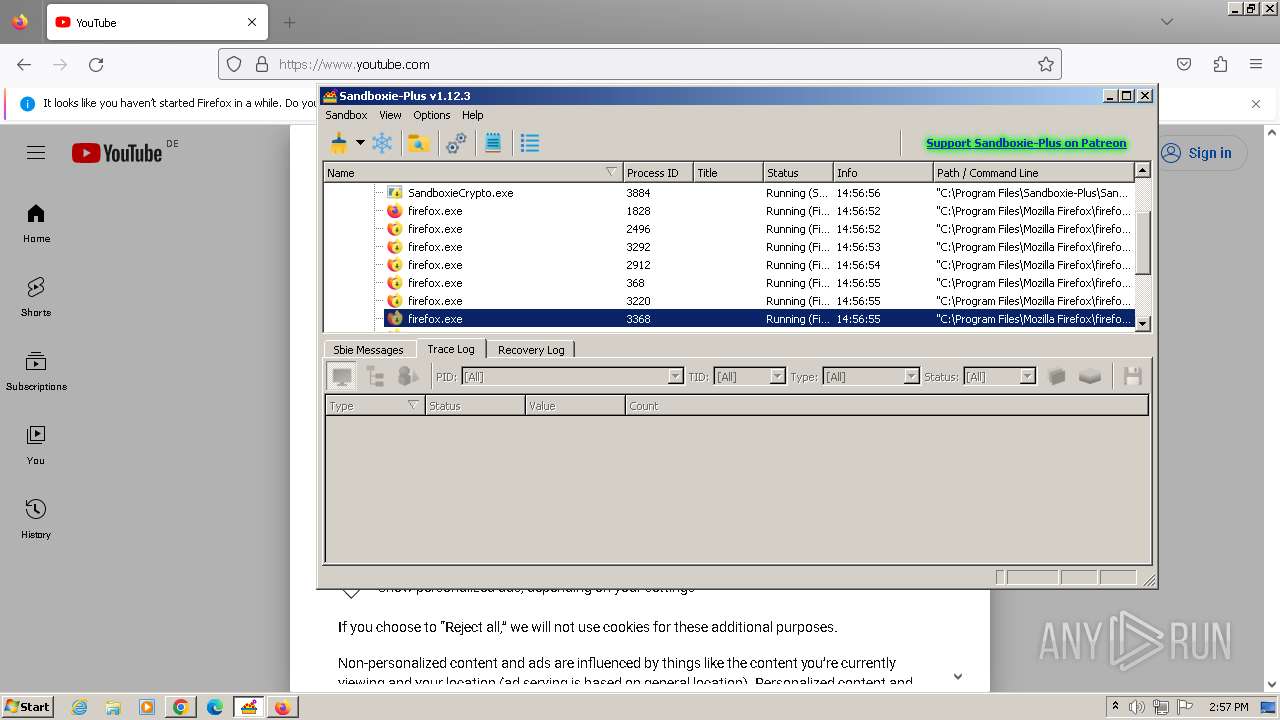The height and width of the screenshot is (720, 1280).
Task: Click the Value column header in trace log
Action: [x=575, y=406]
